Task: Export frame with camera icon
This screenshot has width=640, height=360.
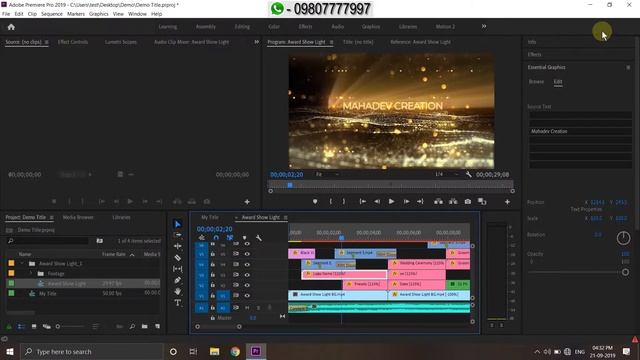Action: pyautogui.click(x=468, y=202)
